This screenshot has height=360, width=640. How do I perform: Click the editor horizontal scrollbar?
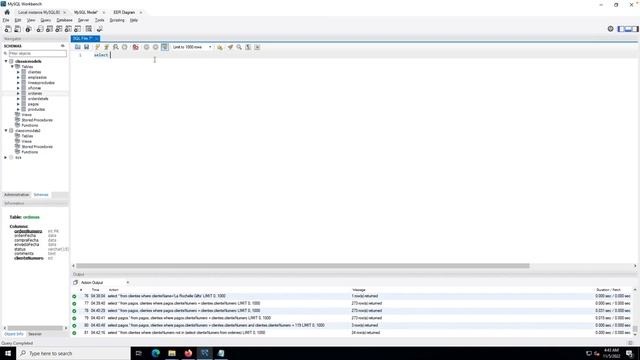point(303,266)
